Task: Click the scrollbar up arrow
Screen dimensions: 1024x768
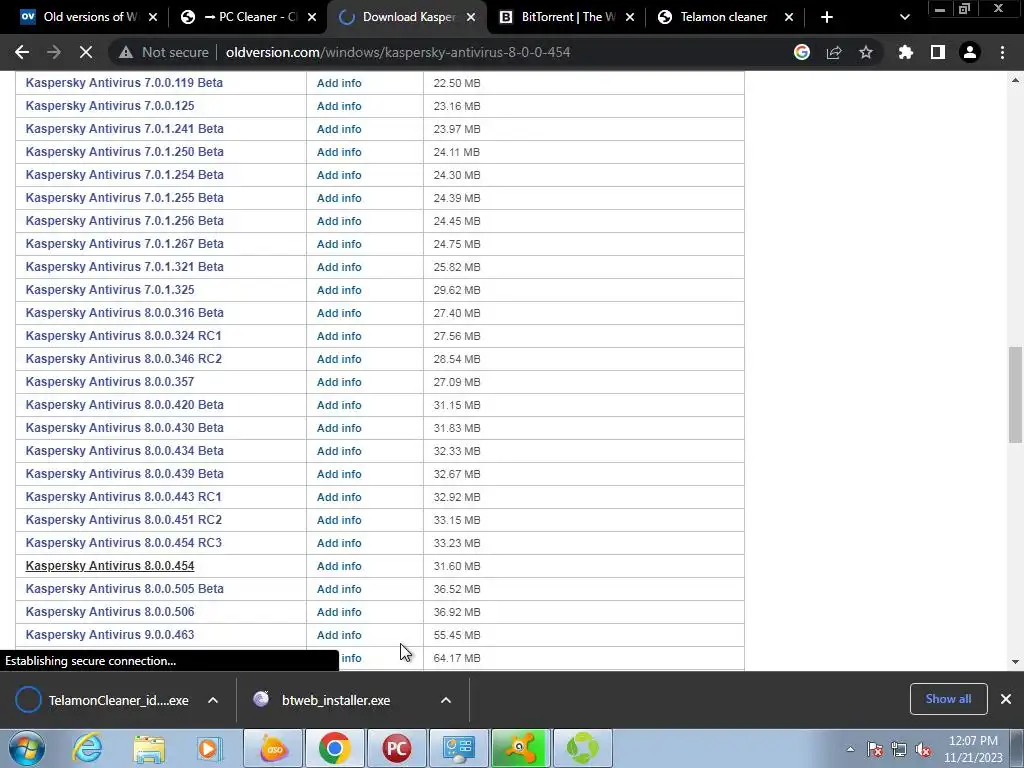Action: (1015, 80)
